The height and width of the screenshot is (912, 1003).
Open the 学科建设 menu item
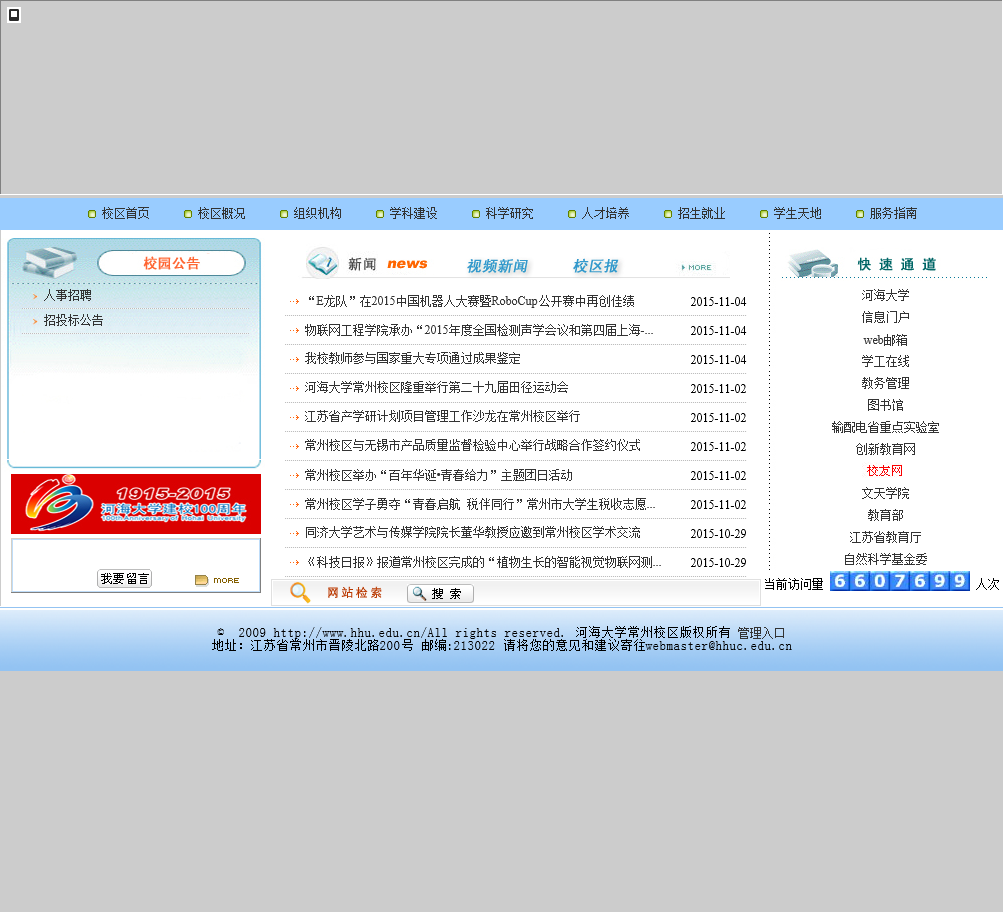point(413,214)
